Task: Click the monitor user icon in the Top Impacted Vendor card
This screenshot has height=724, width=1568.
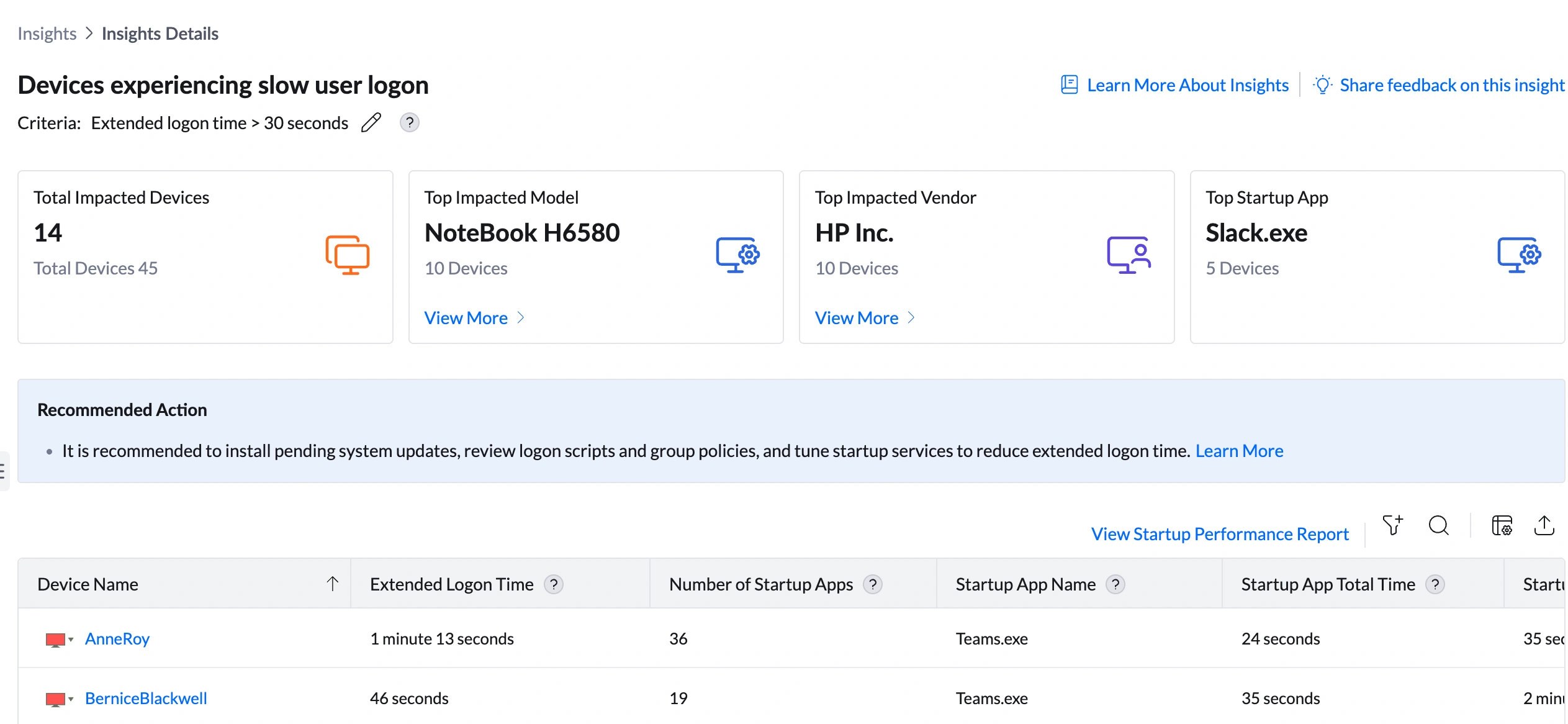Action: click(1129, 255)
